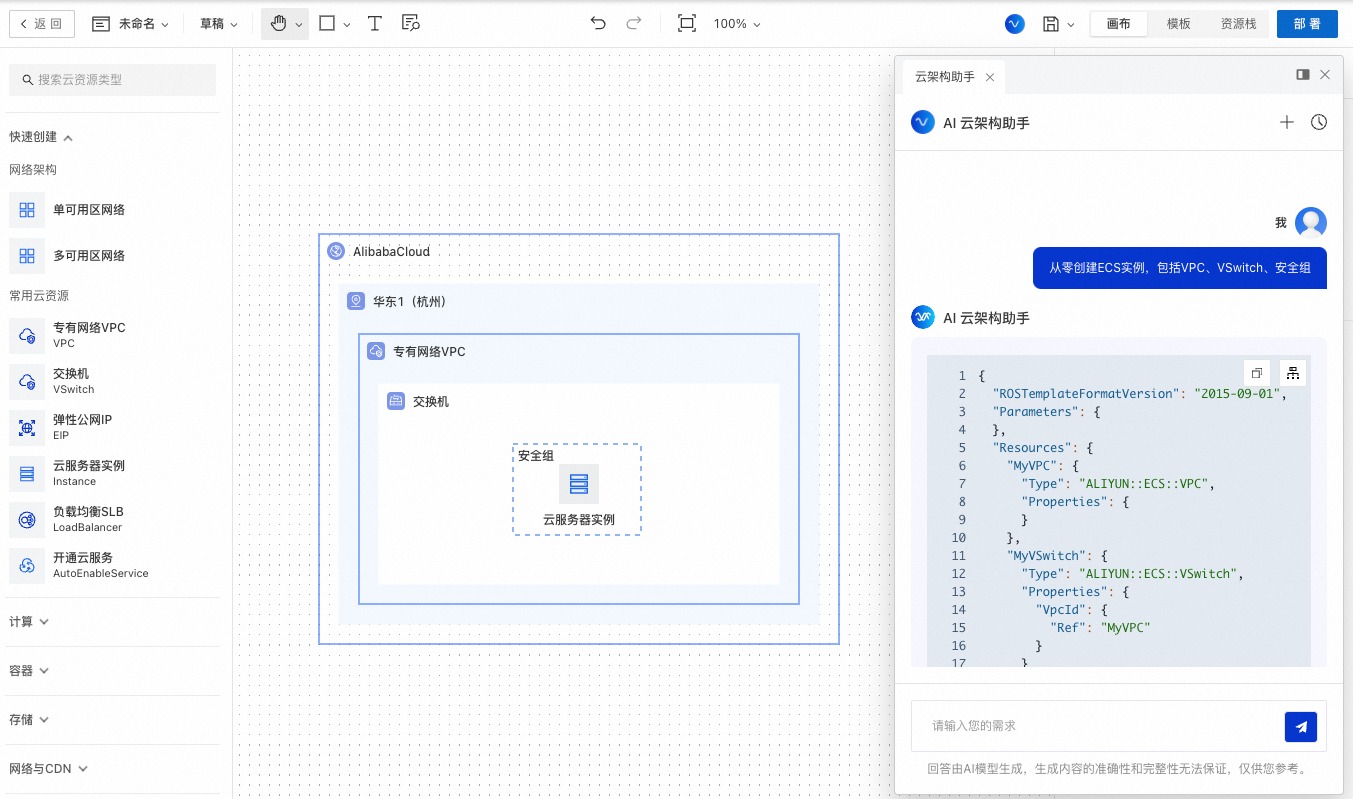Open AI assistant icon in top toolbar

1015,24
